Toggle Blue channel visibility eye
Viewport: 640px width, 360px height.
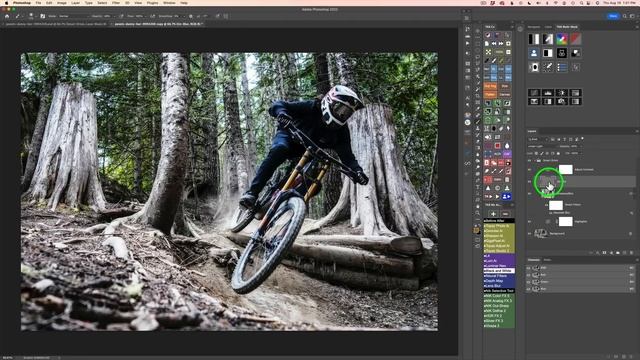click(x=529, y=289)
